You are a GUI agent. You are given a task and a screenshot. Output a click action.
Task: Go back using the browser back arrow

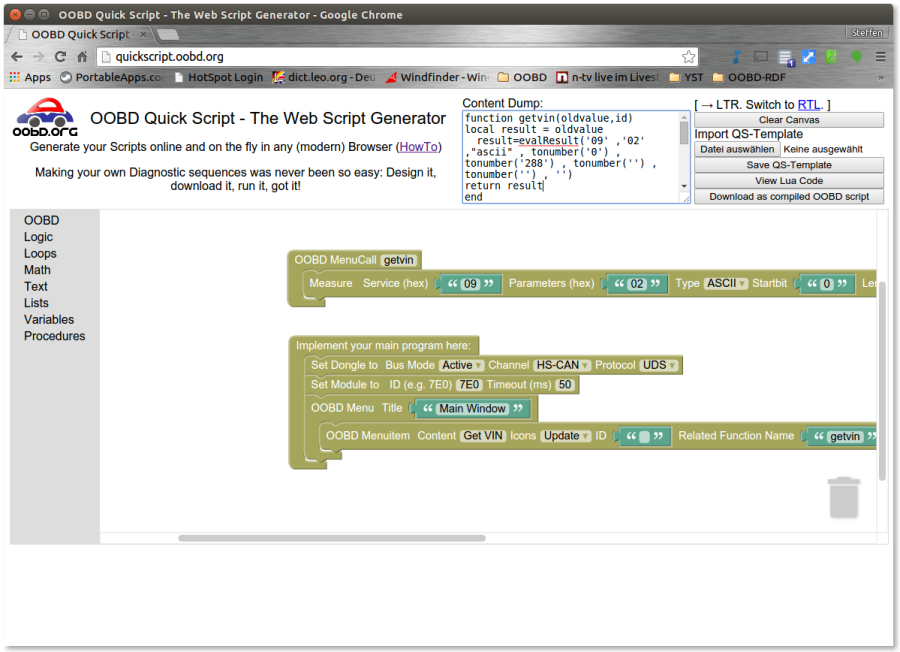click(x=16, y=57)
